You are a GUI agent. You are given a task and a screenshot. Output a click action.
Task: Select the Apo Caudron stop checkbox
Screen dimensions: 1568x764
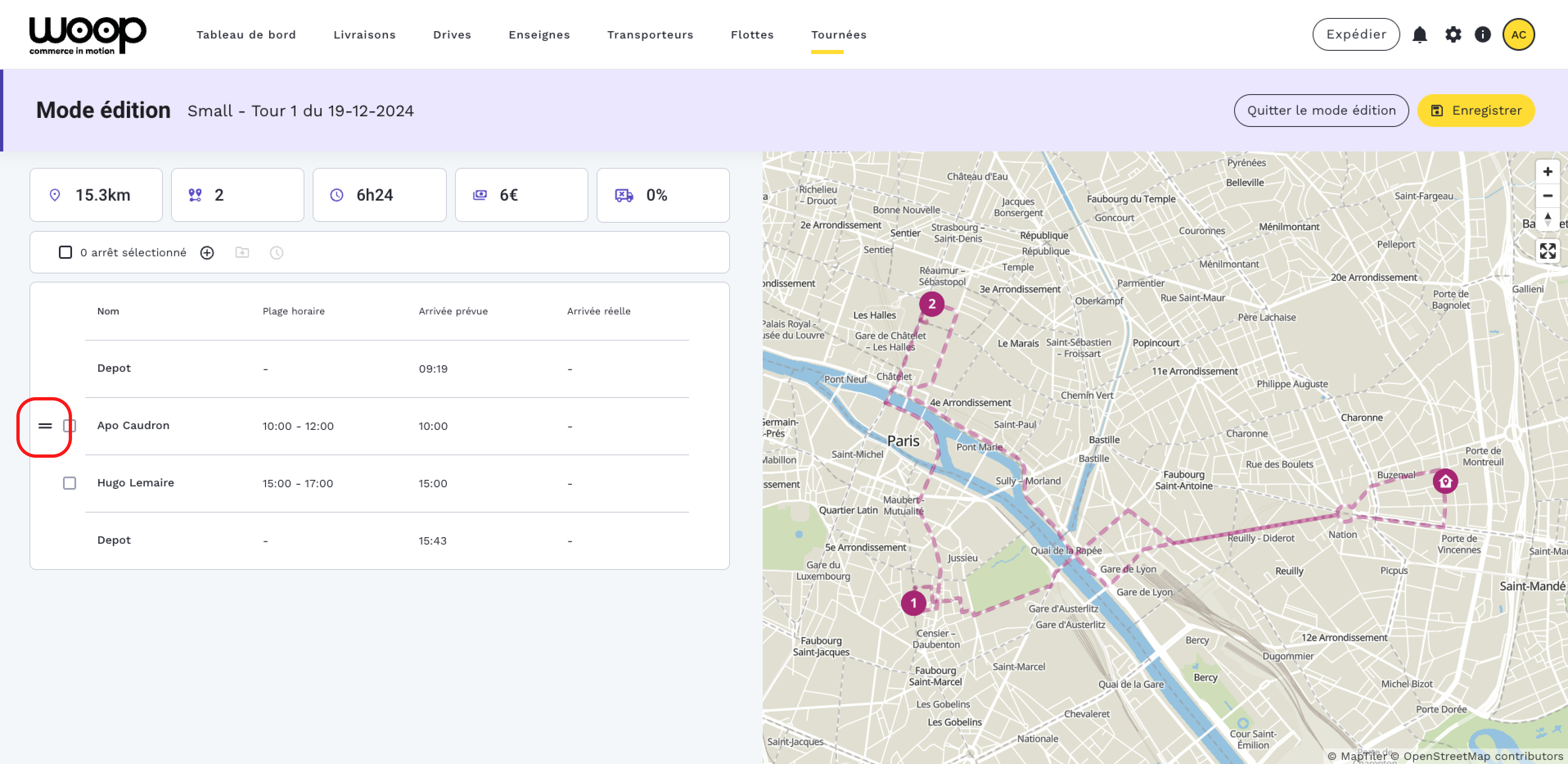70,426
